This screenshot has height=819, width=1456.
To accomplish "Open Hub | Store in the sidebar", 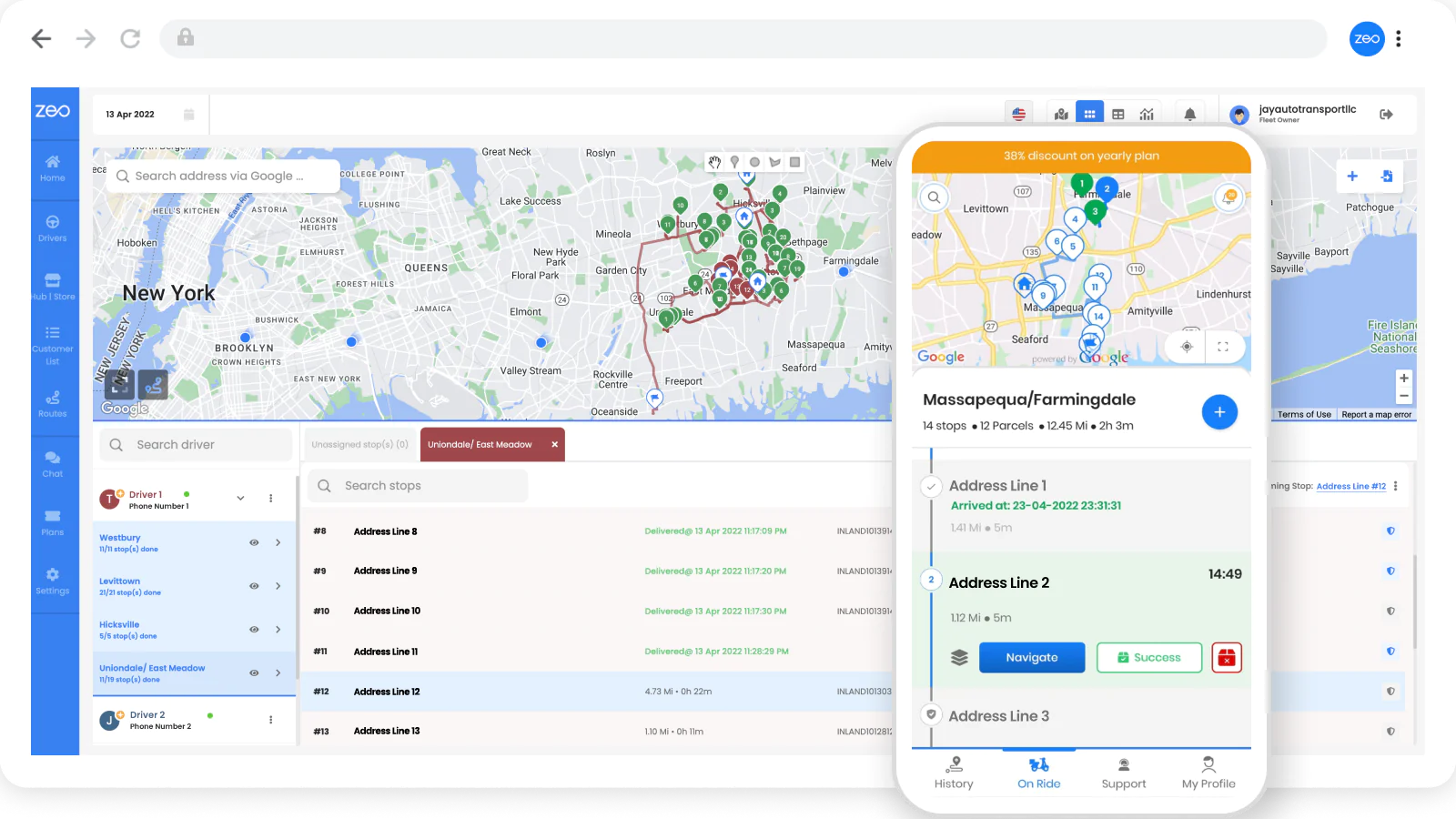I will [x=53, y=287].
